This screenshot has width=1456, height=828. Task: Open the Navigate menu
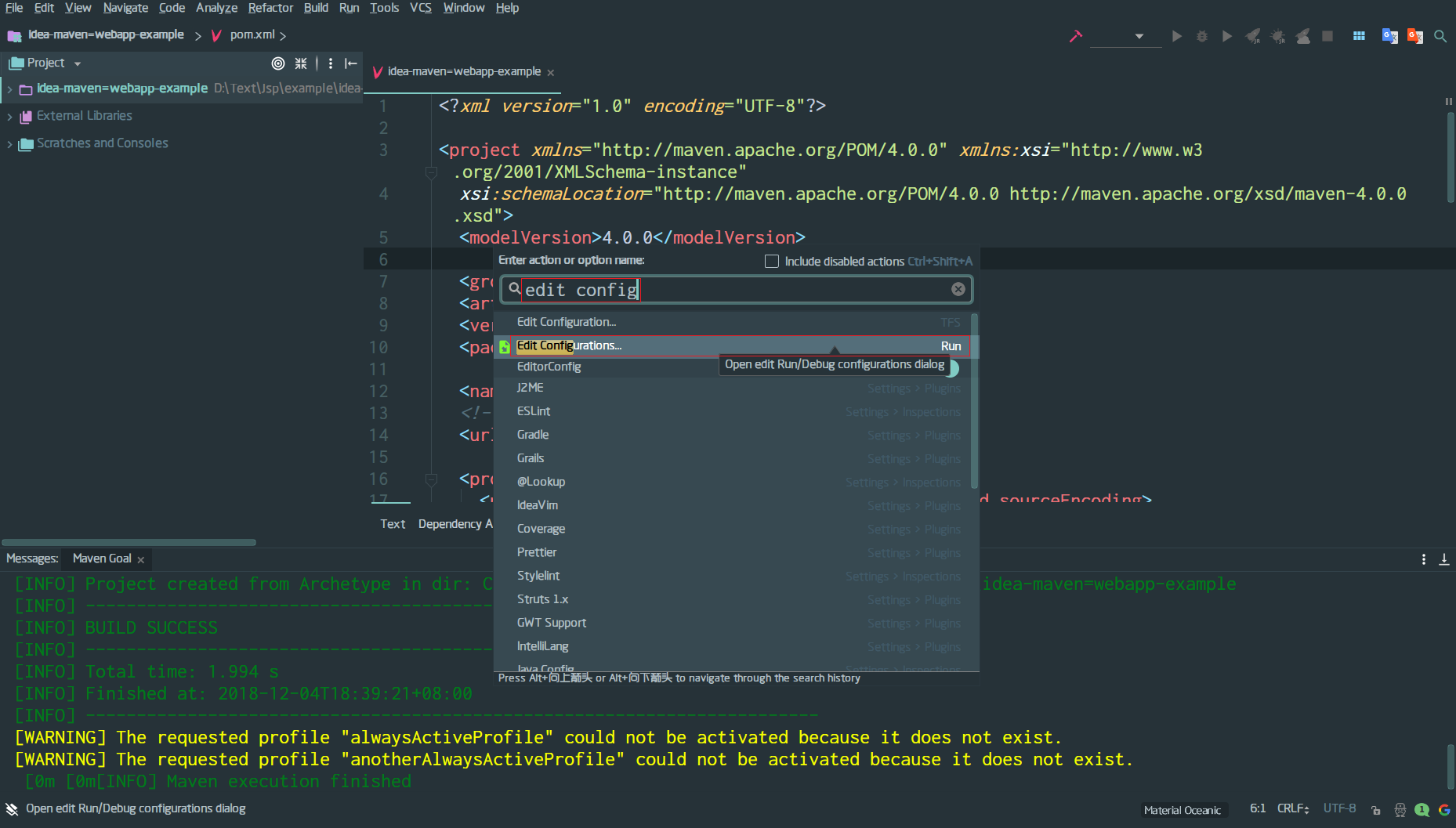[x=125, y=8]
